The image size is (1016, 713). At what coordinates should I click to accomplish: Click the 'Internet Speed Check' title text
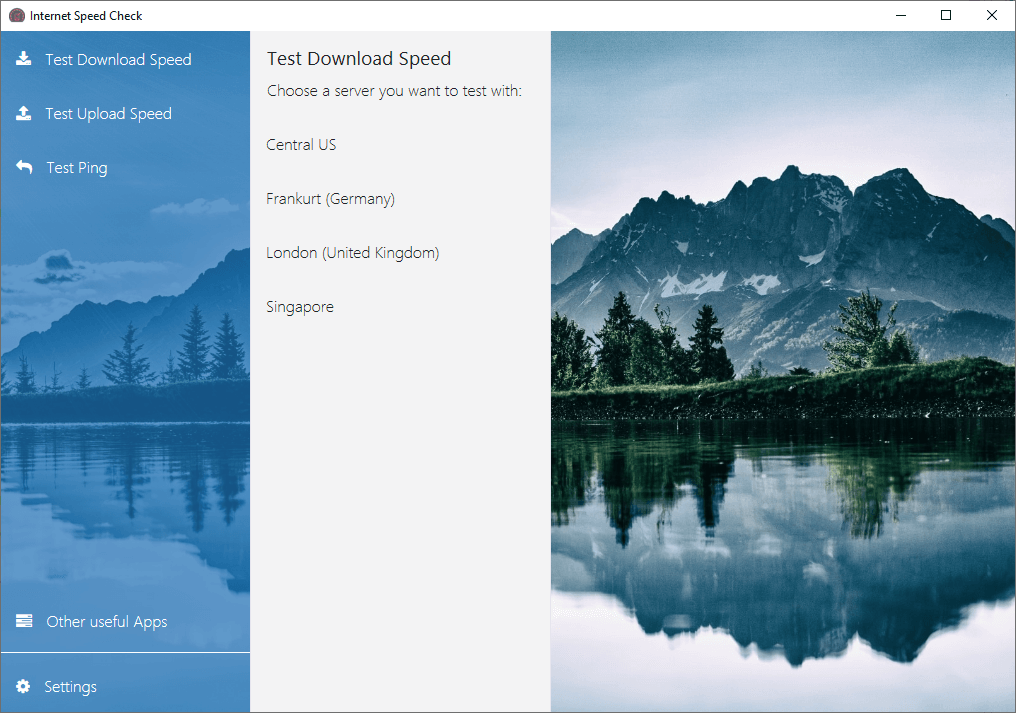(x=86, y=16)
